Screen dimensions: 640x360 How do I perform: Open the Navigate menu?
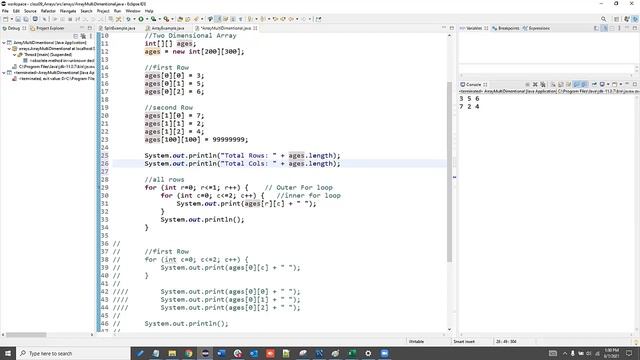(x=68, y=11)
